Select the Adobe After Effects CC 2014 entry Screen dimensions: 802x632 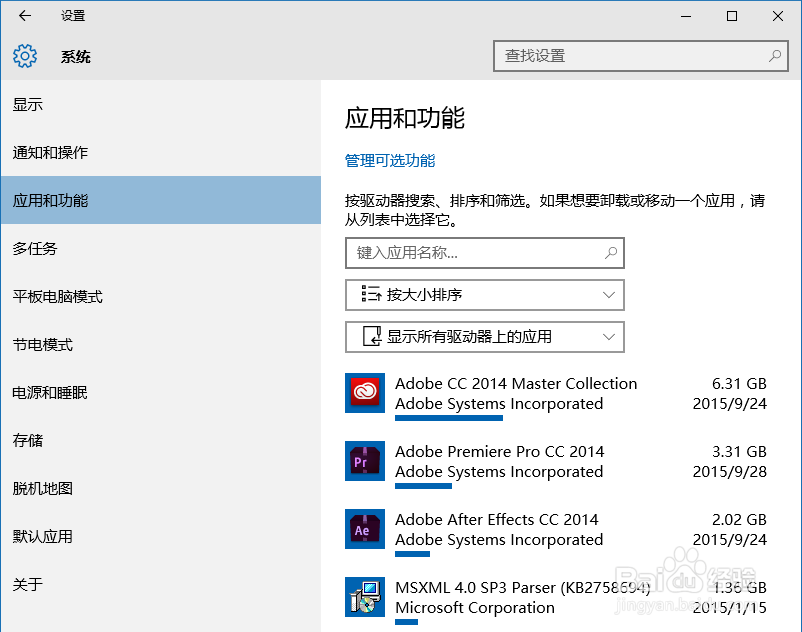pyautogui.click(x=556, y=532)
